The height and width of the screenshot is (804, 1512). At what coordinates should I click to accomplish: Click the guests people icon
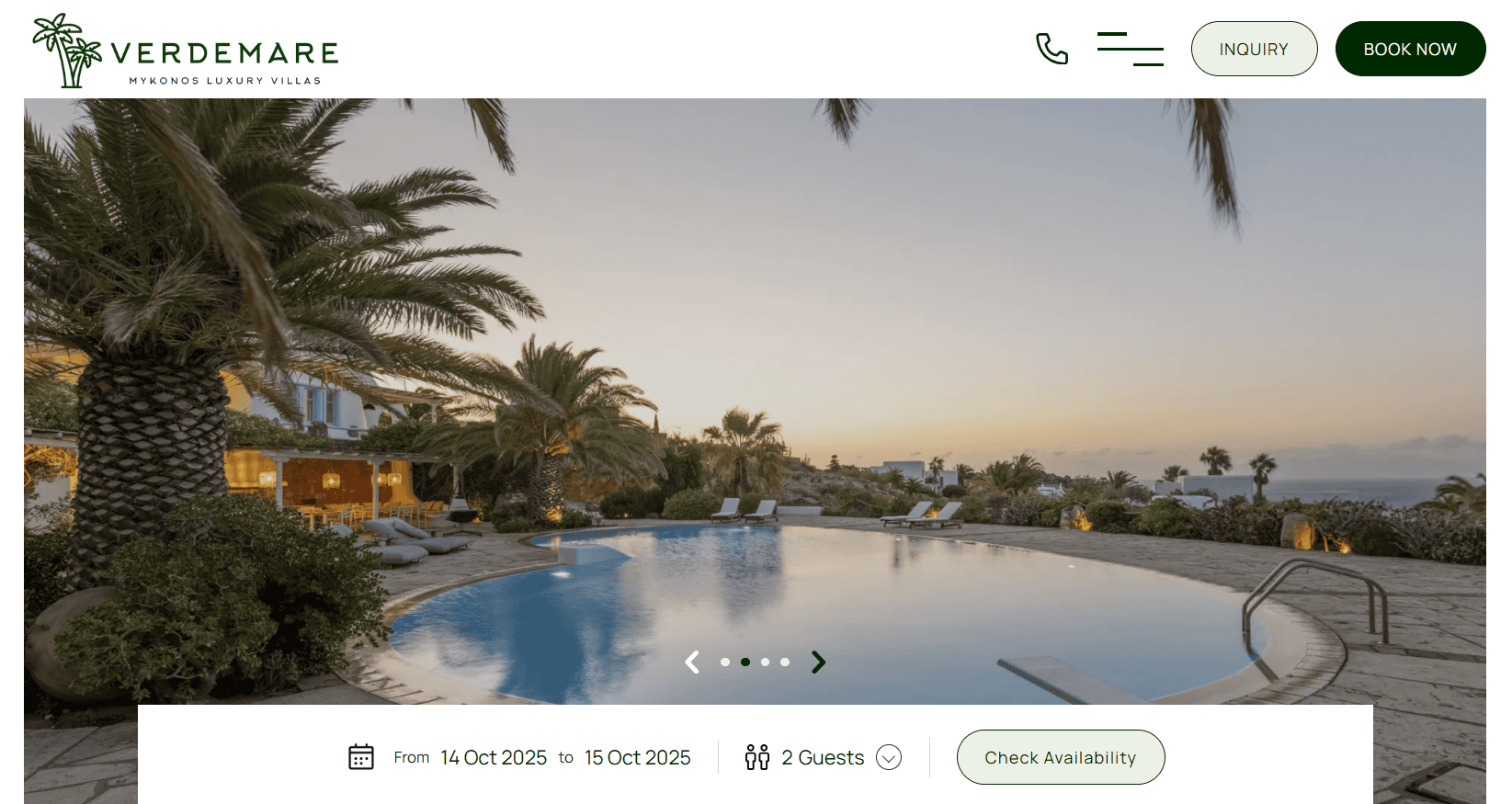point(757,757)
